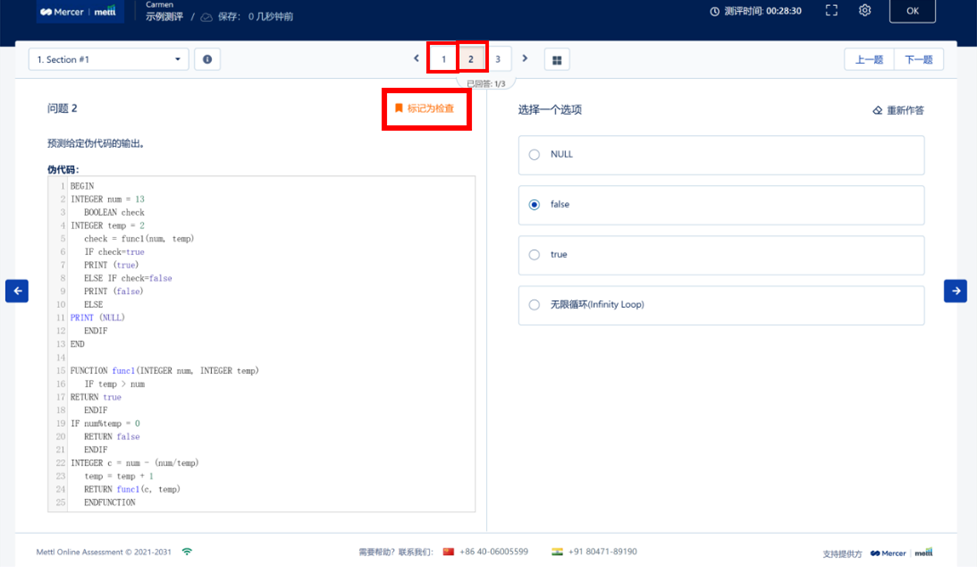Go to next question page chevron

tap(525, 59)
